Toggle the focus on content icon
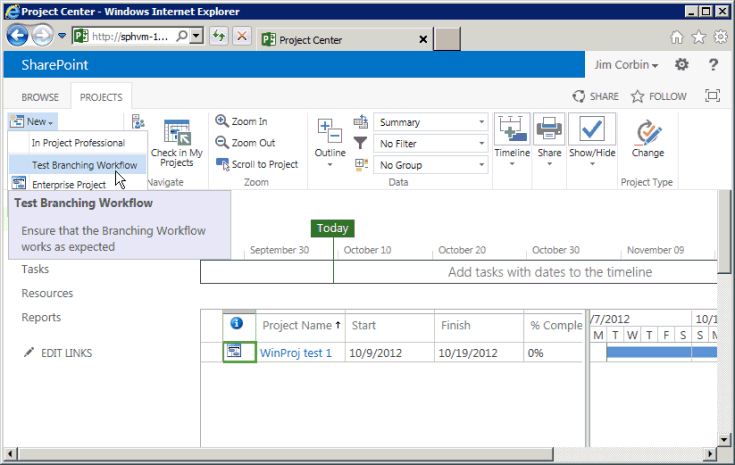 [x=712, y=96]
